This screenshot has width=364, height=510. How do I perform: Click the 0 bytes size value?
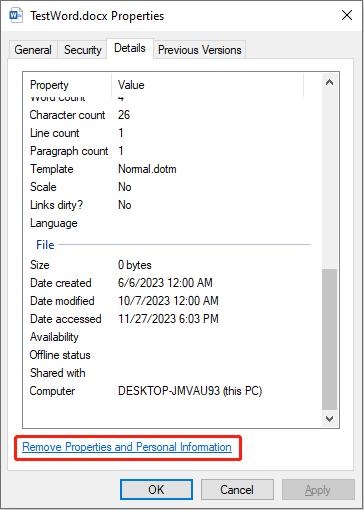135,265
